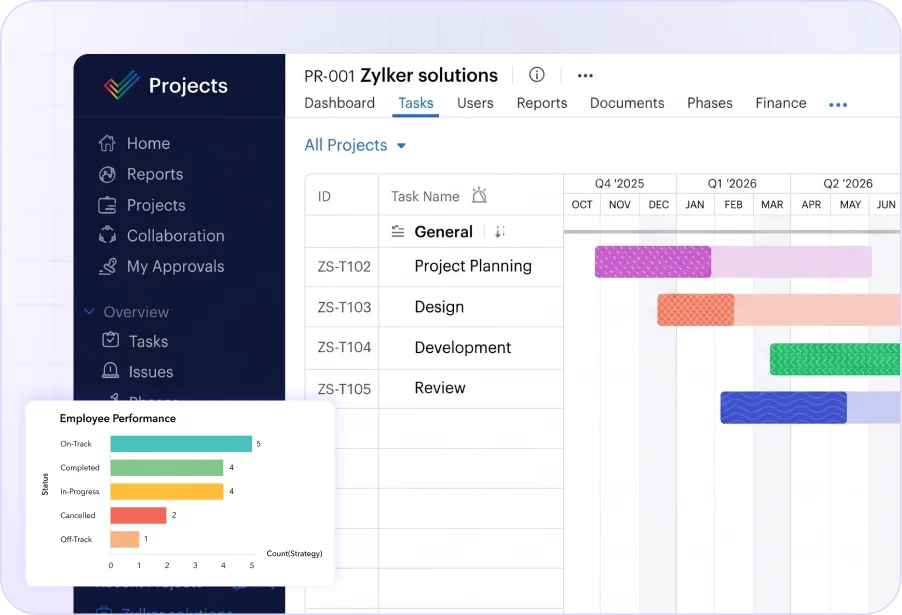Click the Collaboration sidebar icon

click(x=107, y=235)
